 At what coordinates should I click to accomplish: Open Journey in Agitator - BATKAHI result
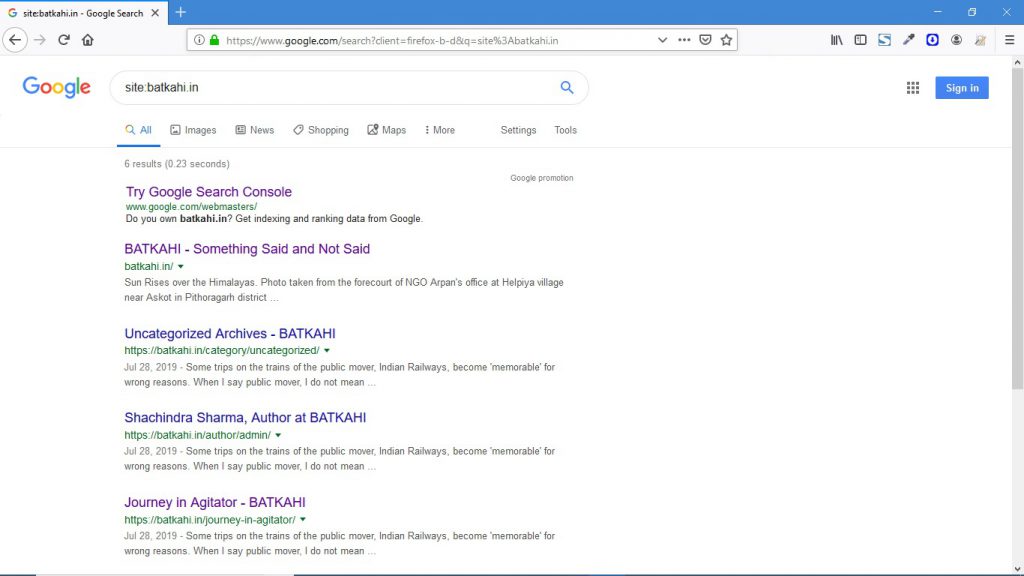(215, 502)
